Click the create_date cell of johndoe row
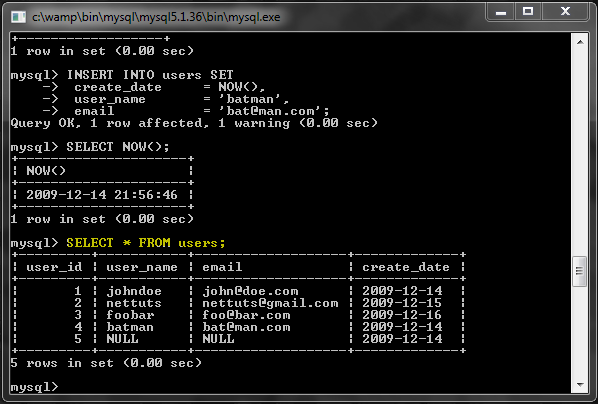This screenshot has width=598, height=404. pos(402,291)
